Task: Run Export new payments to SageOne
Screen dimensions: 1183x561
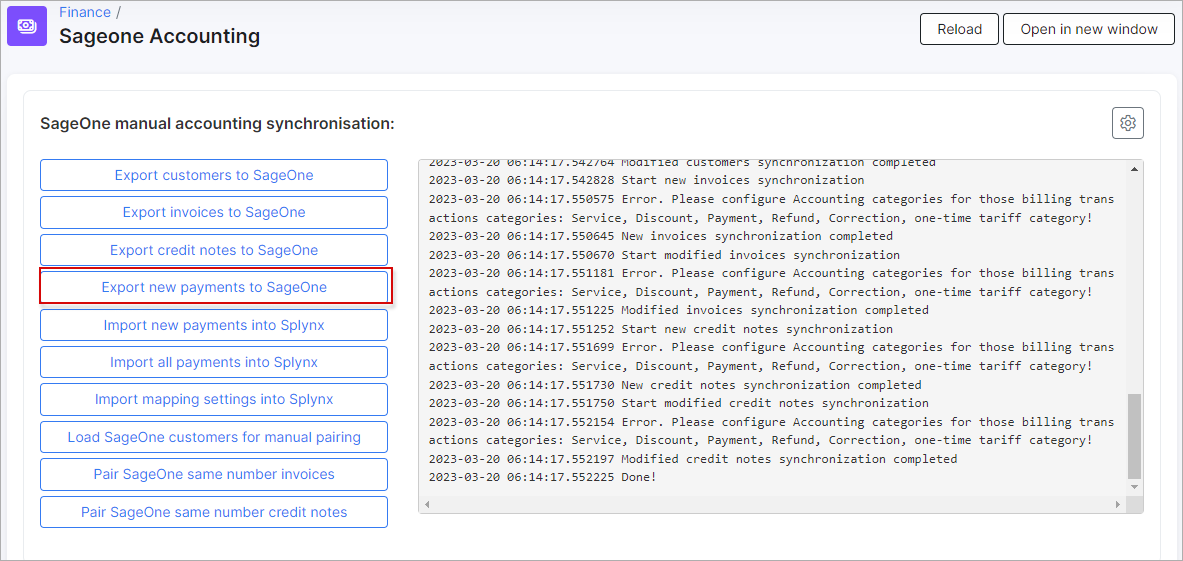Action: pyautogui.click(x=214, y=287)
